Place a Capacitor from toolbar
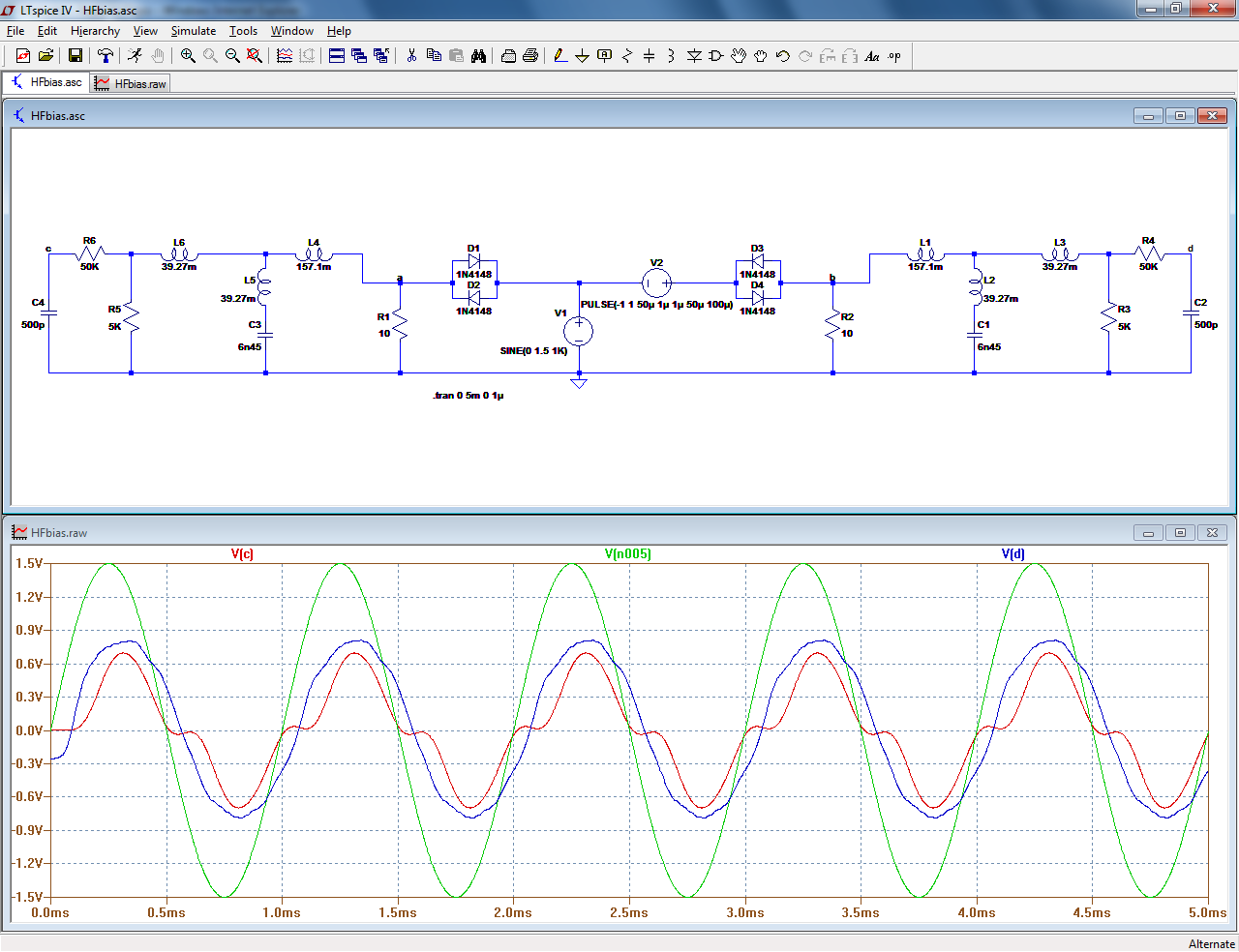The height and width of the screenshot is (952, 1239). (x=650, y=56)
